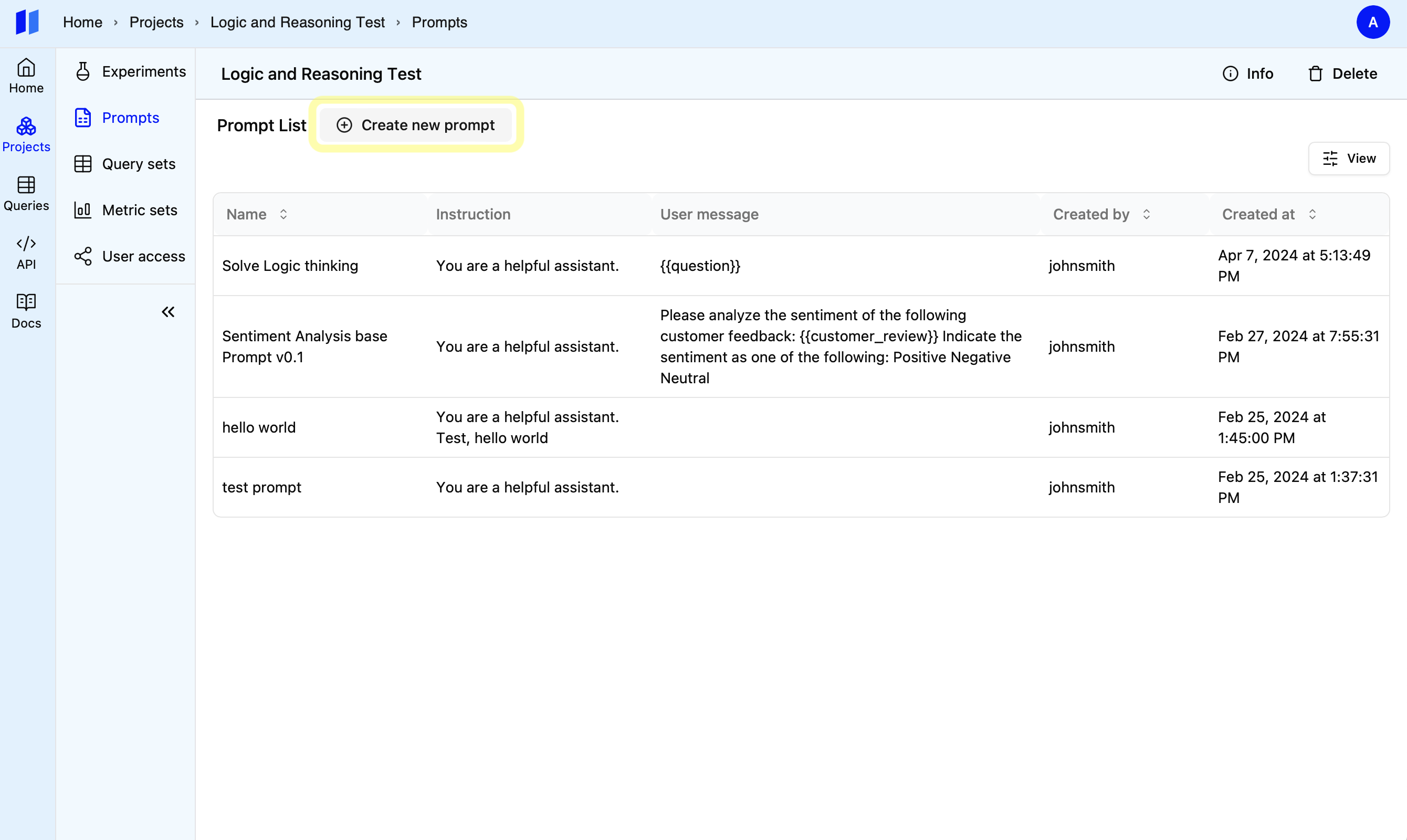Create a new prompt
This screenshot has width=1407, height=840.
415,125
